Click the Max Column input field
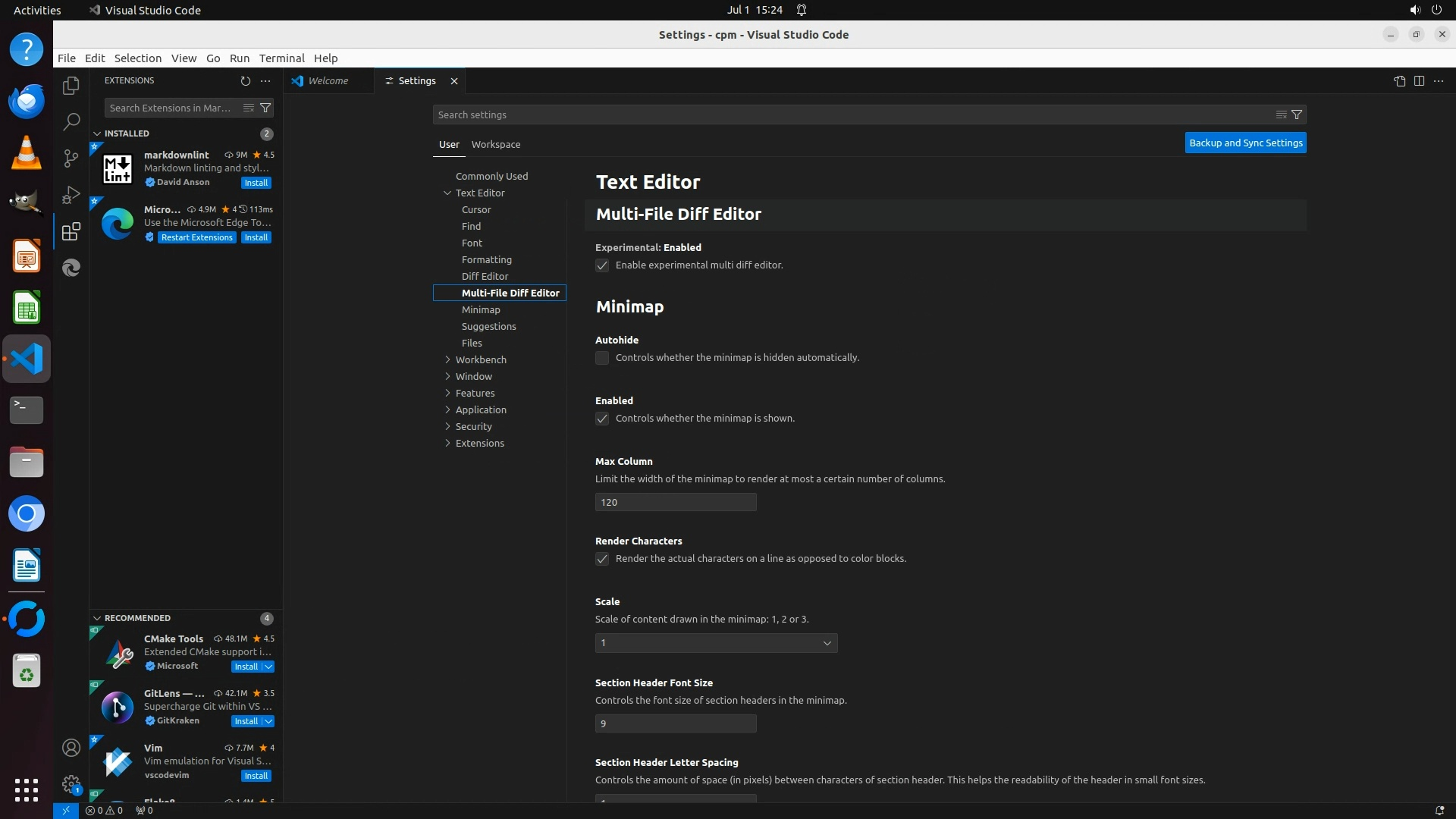 tap(675, 502)
